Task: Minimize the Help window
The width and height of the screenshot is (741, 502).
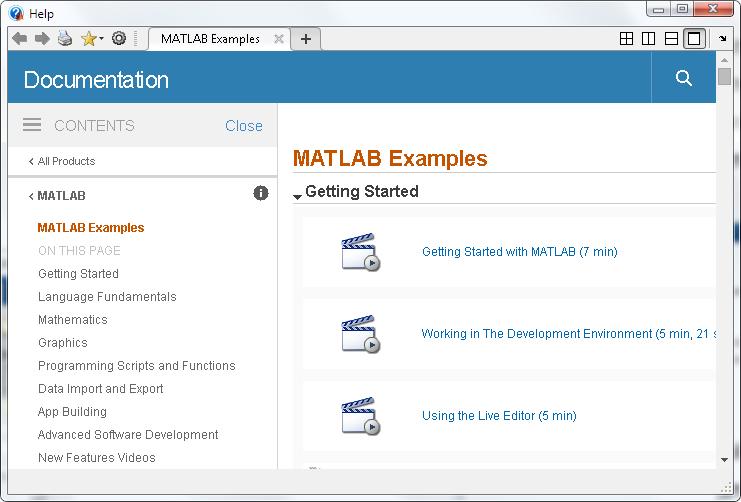Action: pyautogui.click(x=658, y=9)
